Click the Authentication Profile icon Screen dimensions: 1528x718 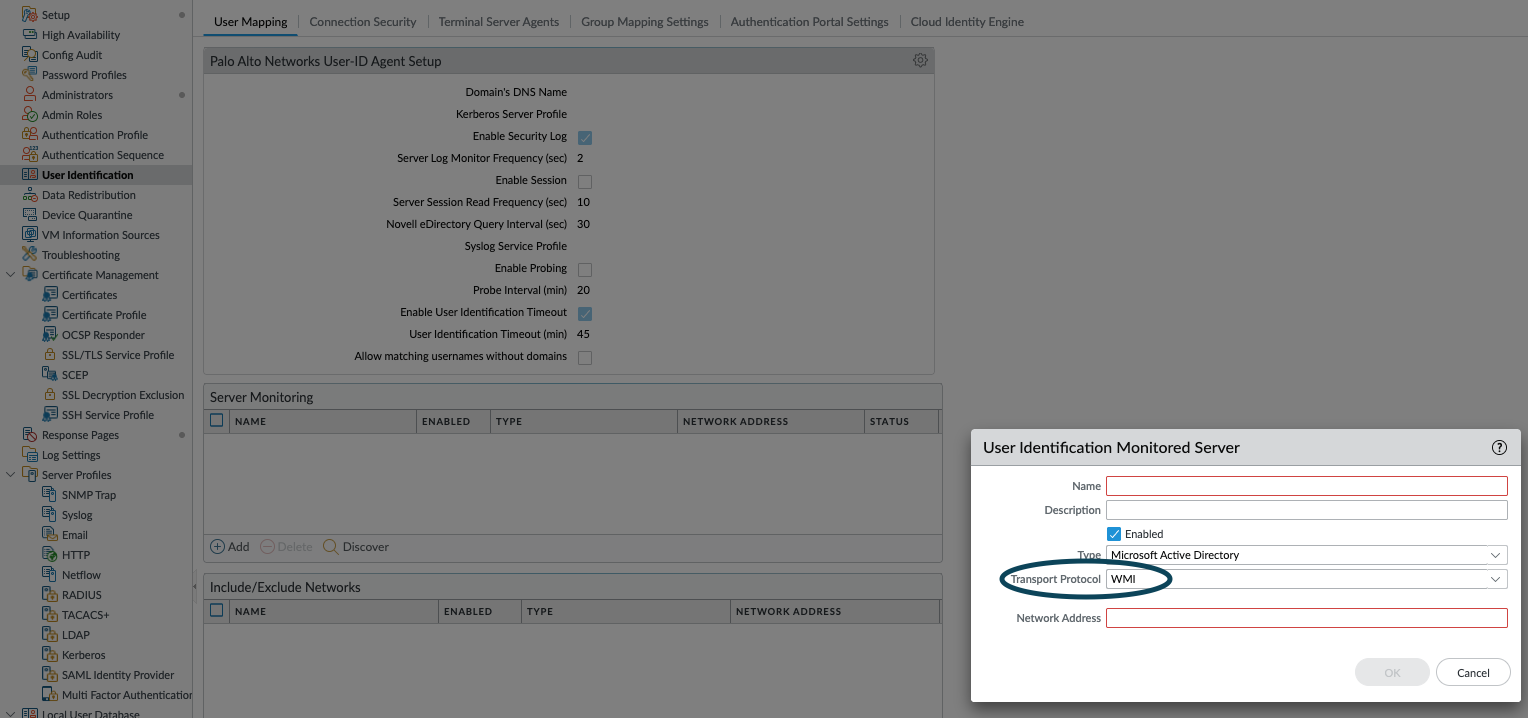(x=30, y=135)
